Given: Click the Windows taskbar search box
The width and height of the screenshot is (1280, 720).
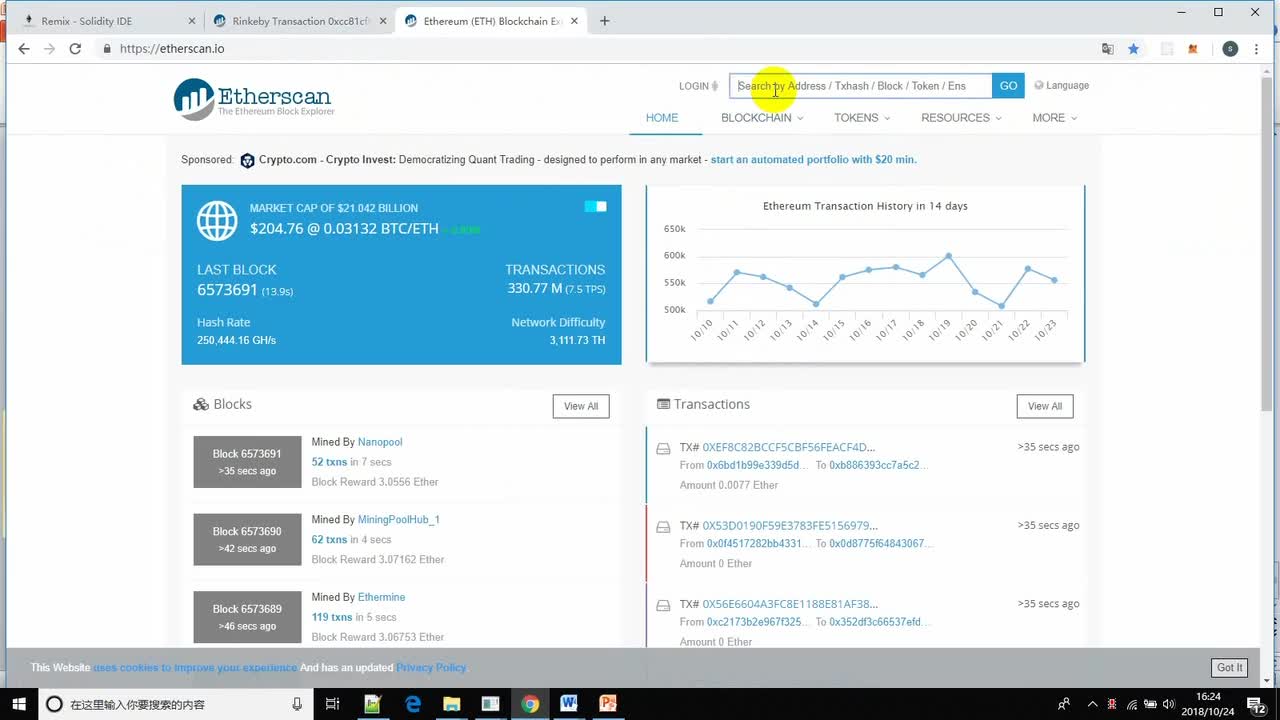Looking at the screenshot, I should tap(175, 704).
